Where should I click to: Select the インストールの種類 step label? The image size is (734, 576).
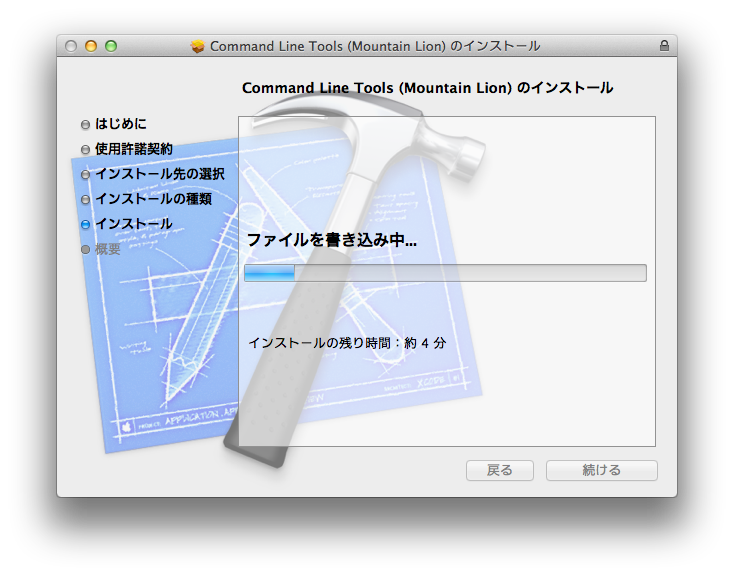[x=154, y=199]
